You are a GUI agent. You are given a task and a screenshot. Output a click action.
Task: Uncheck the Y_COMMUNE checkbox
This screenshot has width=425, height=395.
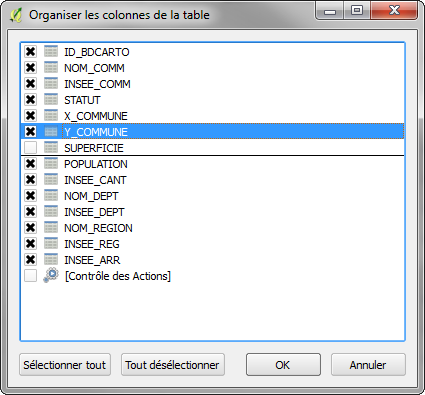(30, 132)
